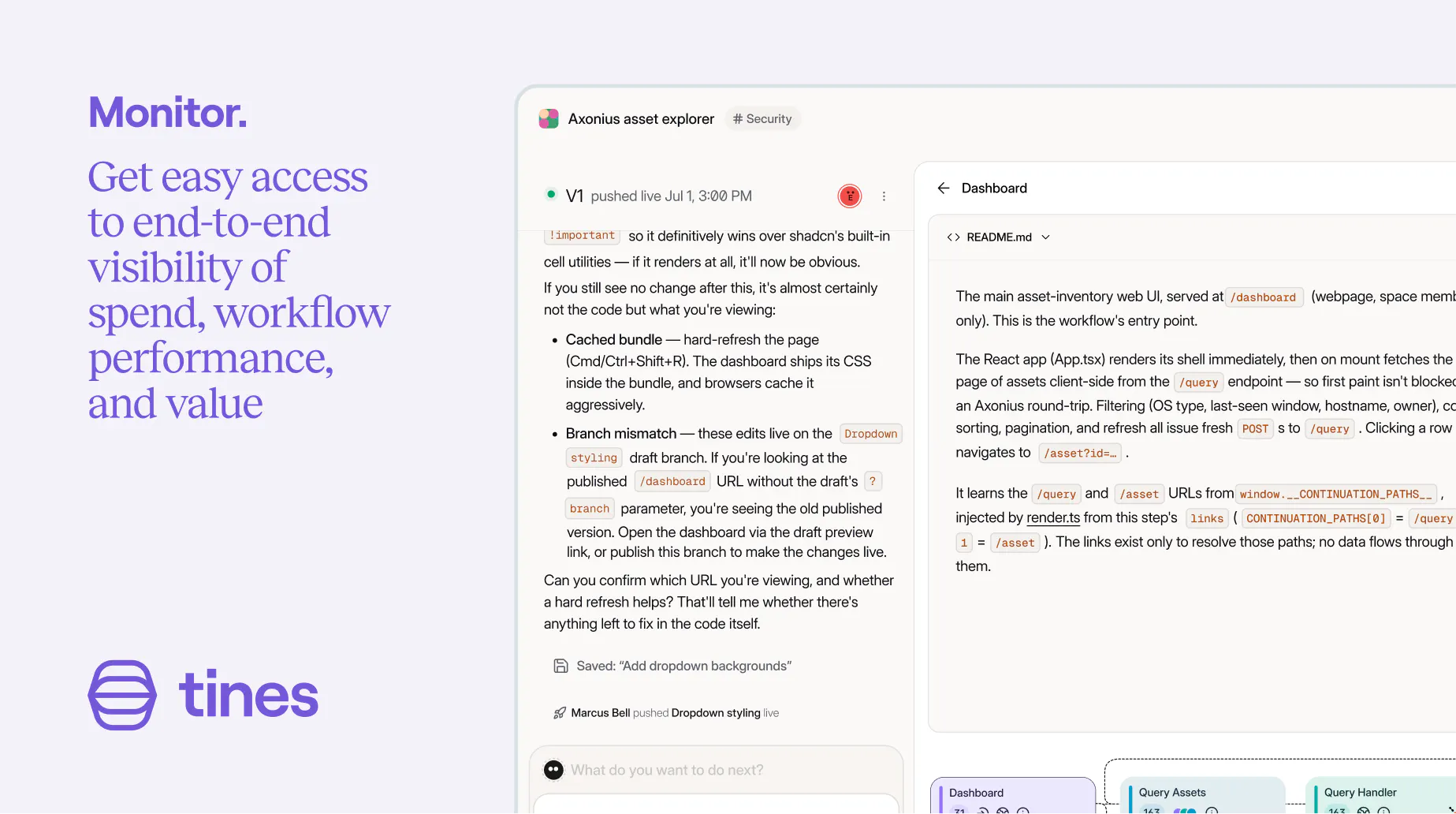Click the V1 version label

pyautogui.click(x=575, y=196)
